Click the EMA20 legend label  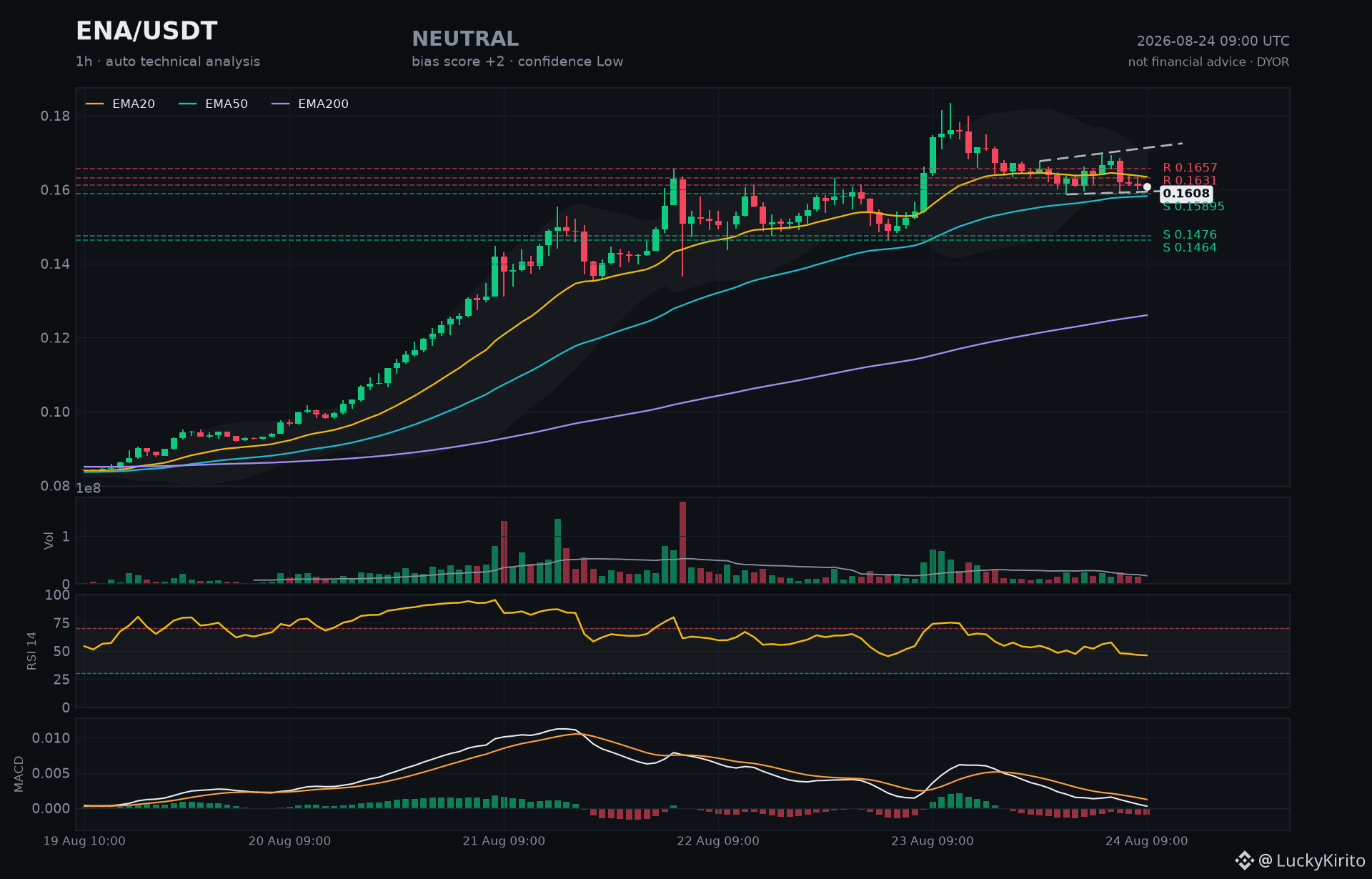coord(134,104)
